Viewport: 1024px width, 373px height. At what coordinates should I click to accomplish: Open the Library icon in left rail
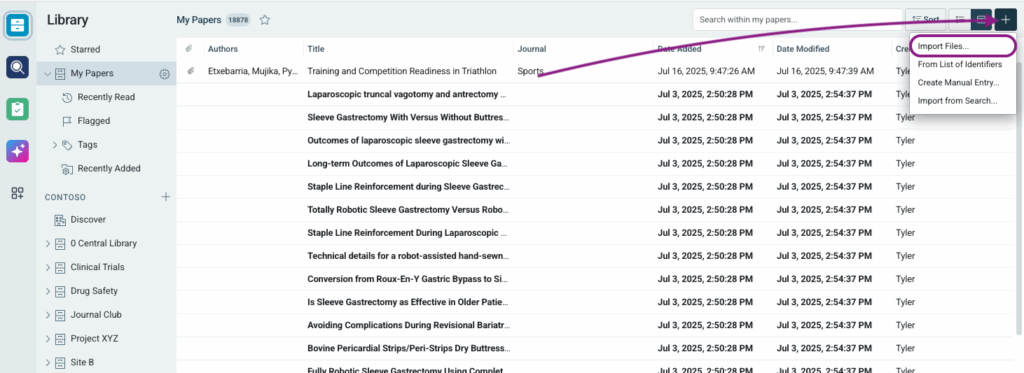18,25
